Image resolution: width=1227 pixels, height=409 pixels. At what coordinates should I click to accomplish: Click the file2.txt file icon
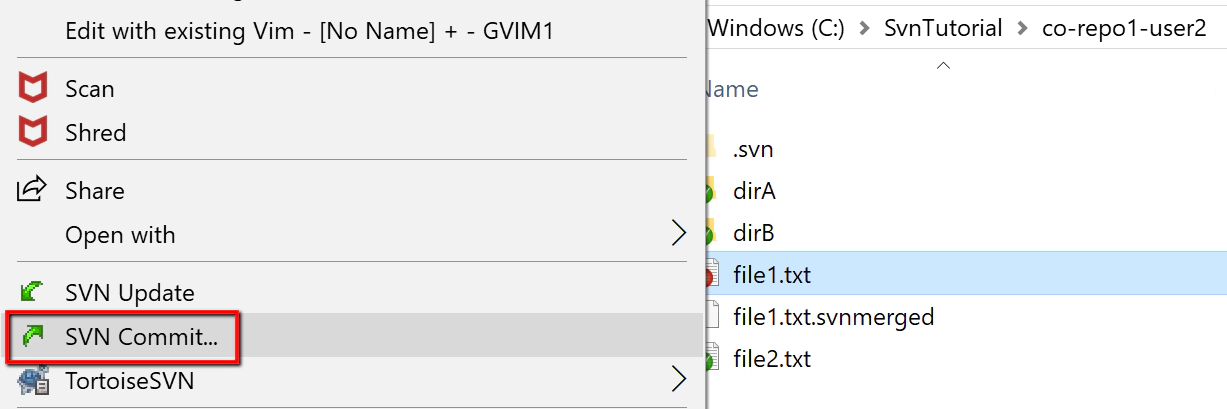[711, 358]
